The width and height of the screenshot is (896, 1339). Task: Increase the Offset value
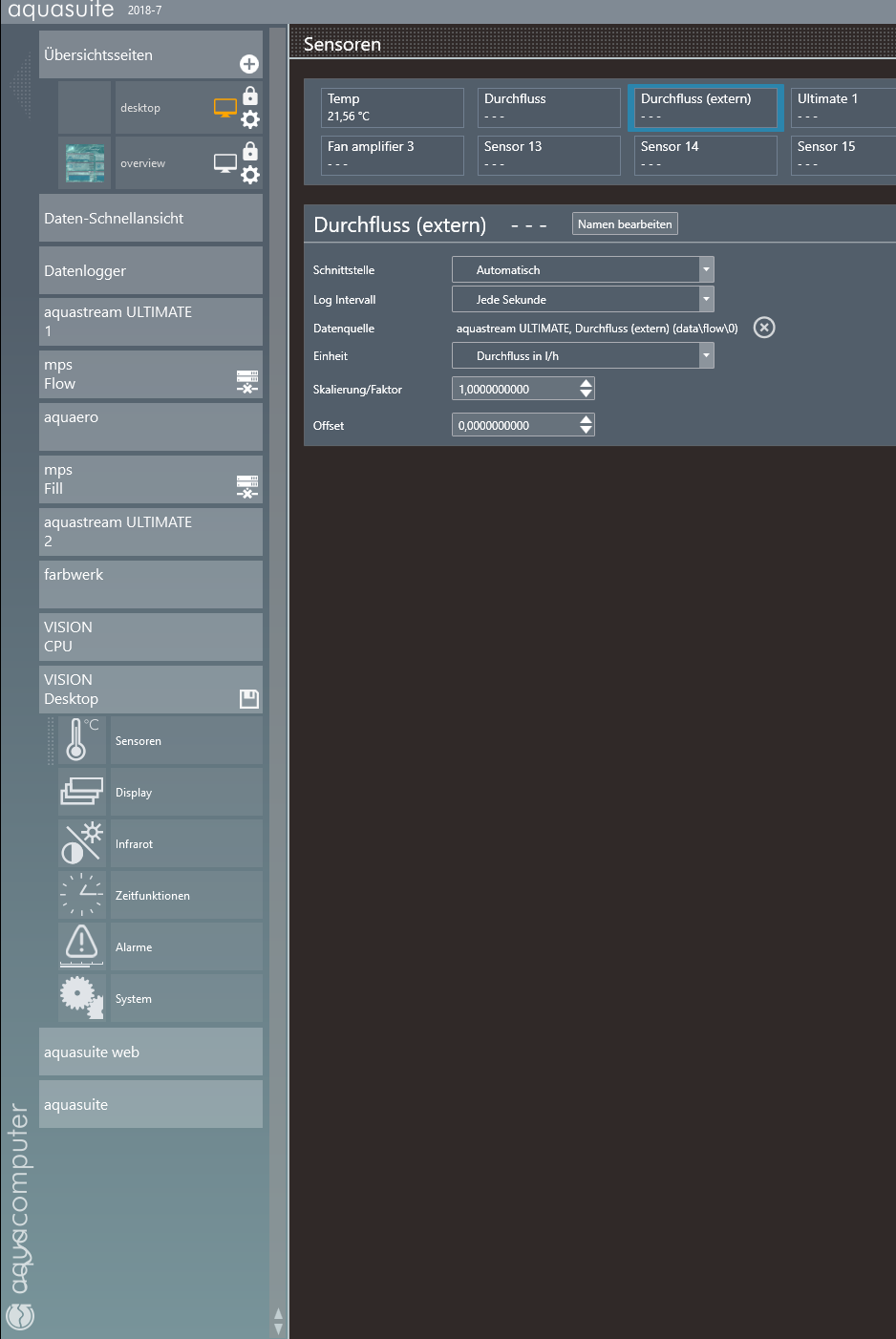(586, 419)
